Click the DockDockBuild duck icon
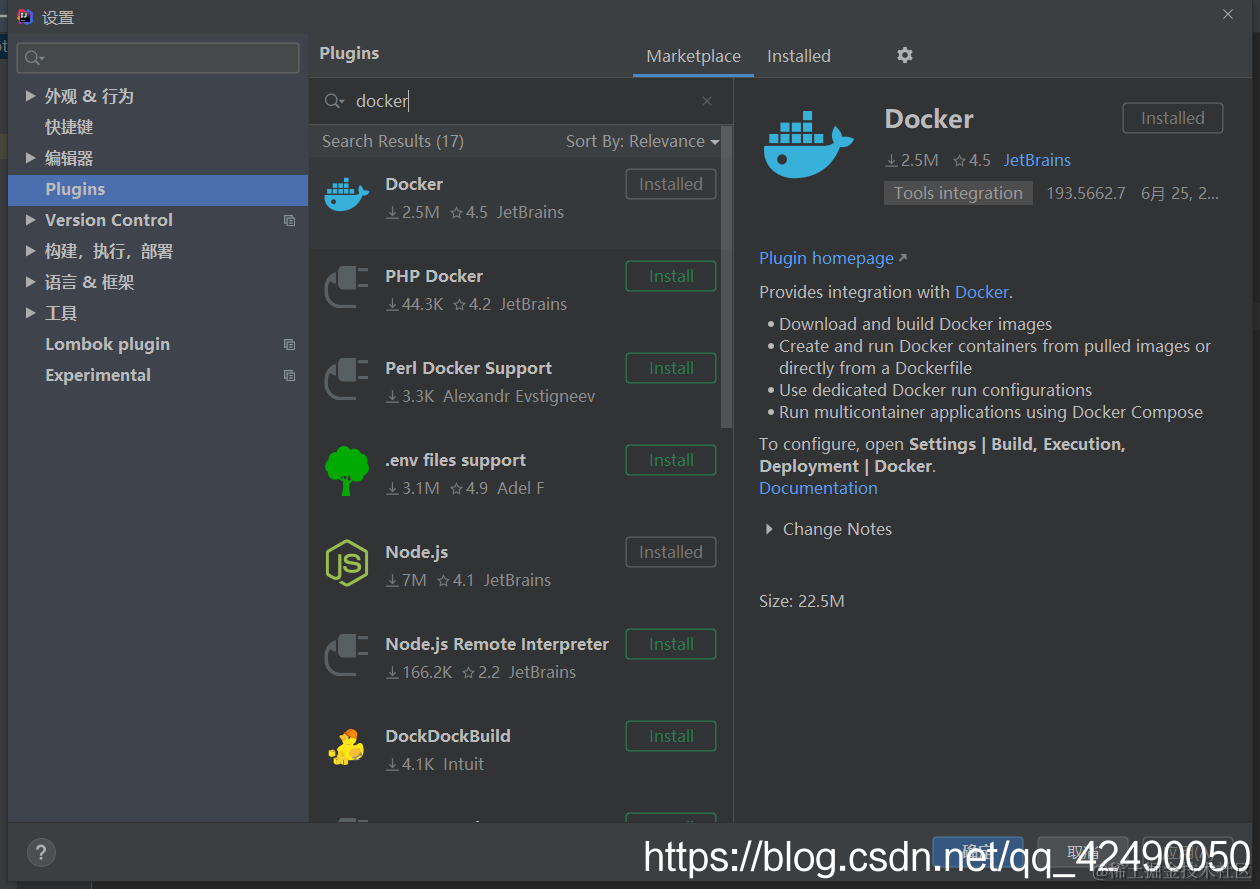This screenshot has height=889, width=1260. pyautogui.click(x=347, y=747)
